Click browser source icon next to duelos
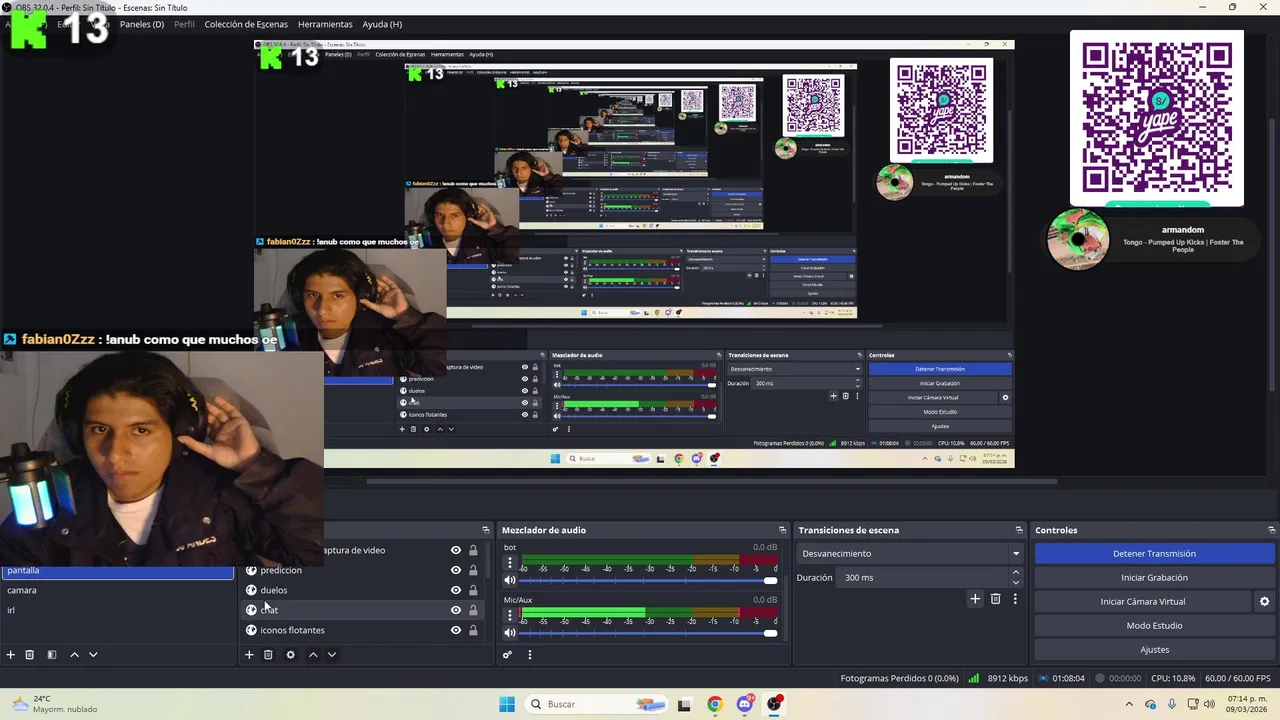 coord(251,590)
